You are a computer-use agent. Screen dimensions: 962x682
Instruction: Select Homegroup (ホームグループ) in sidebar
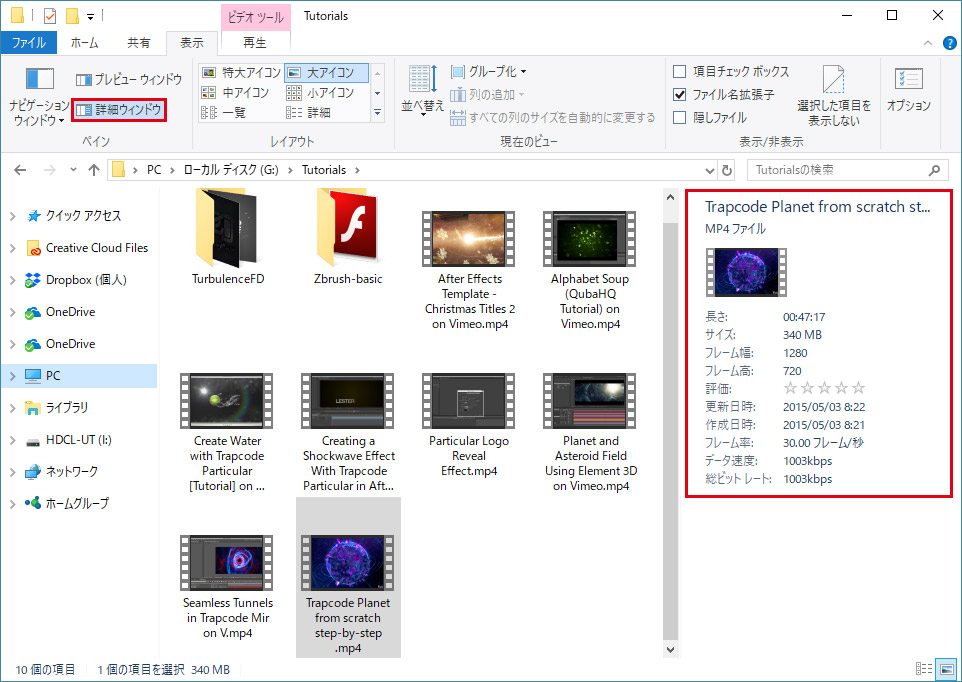[x=77, y=504]
